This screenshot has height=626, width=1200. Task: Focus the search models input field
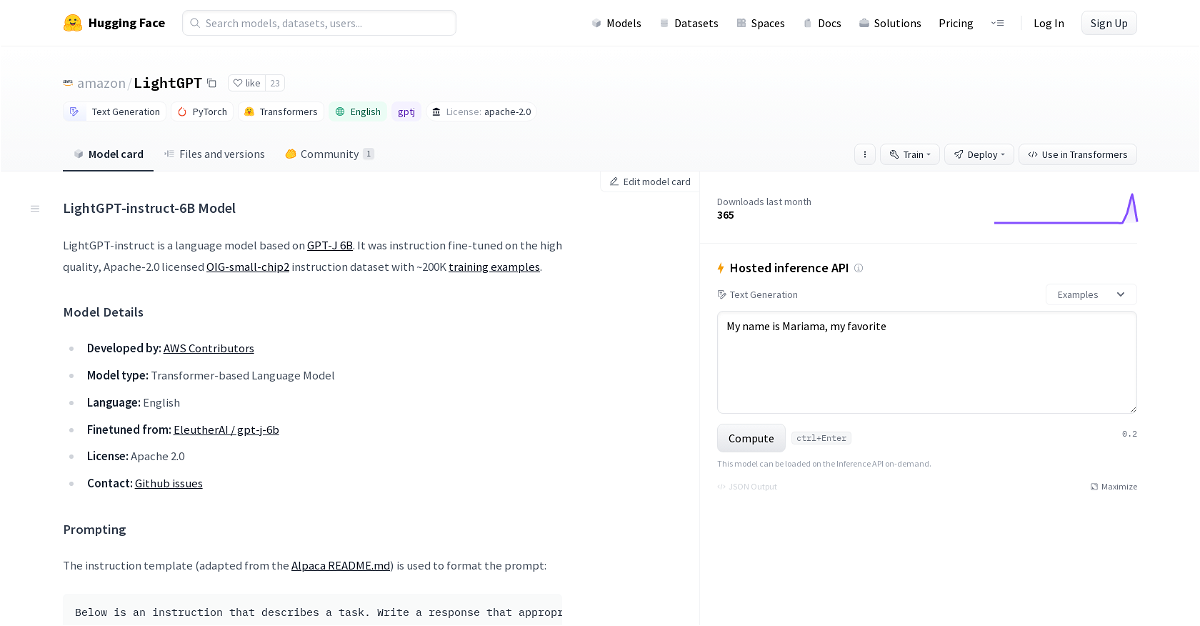pos(319,23)
